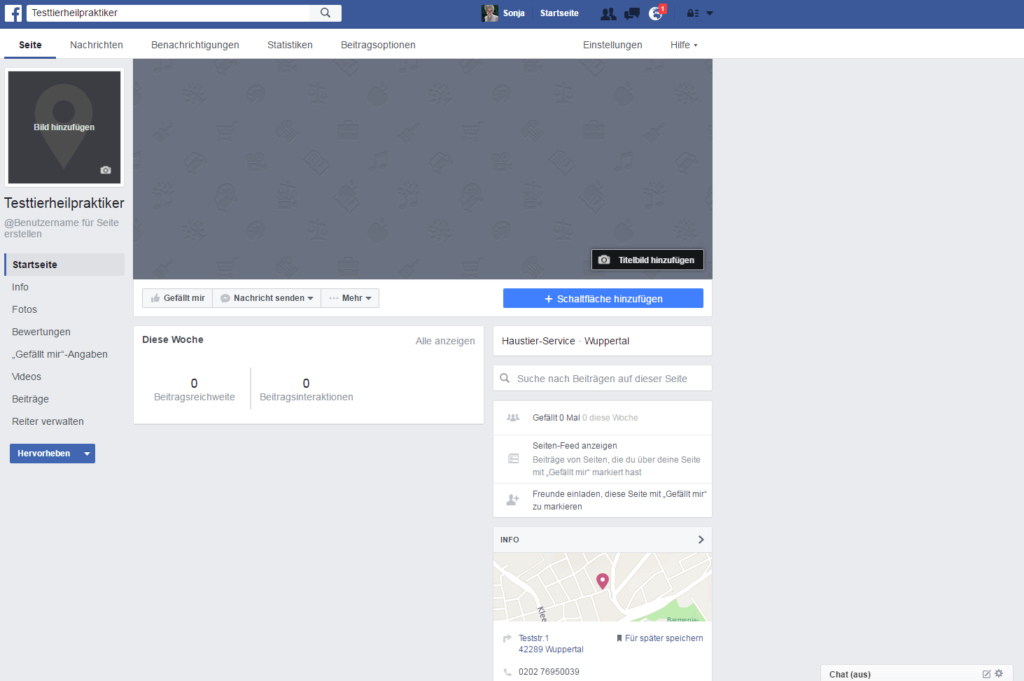
Task: Click Bild hinzufügen profile picture placeholder
Action: [x=64, y=127]
